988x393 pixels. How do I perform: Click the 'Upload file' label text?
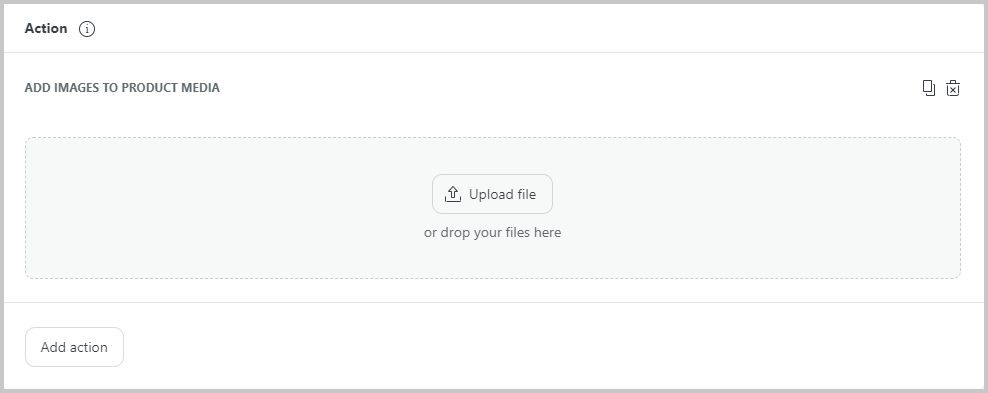pyautogui.click(x=502, y=195)
